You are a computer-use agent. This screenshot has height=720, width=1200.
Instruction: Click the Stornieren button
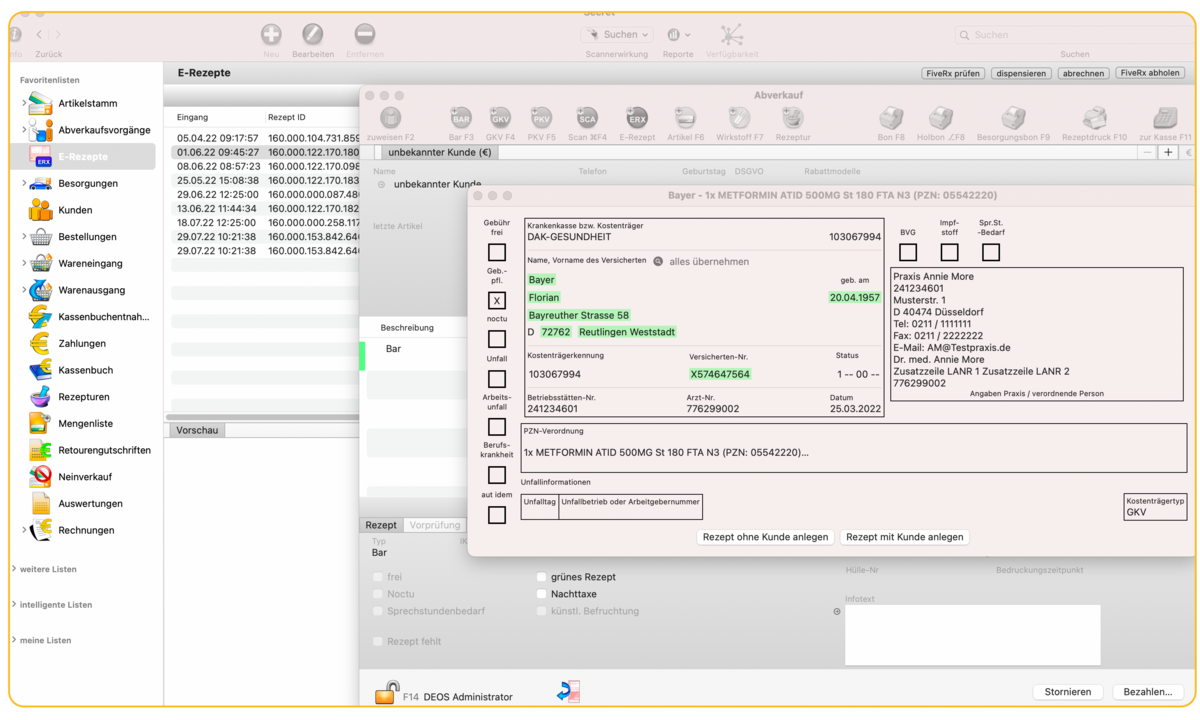(1067, 691)
